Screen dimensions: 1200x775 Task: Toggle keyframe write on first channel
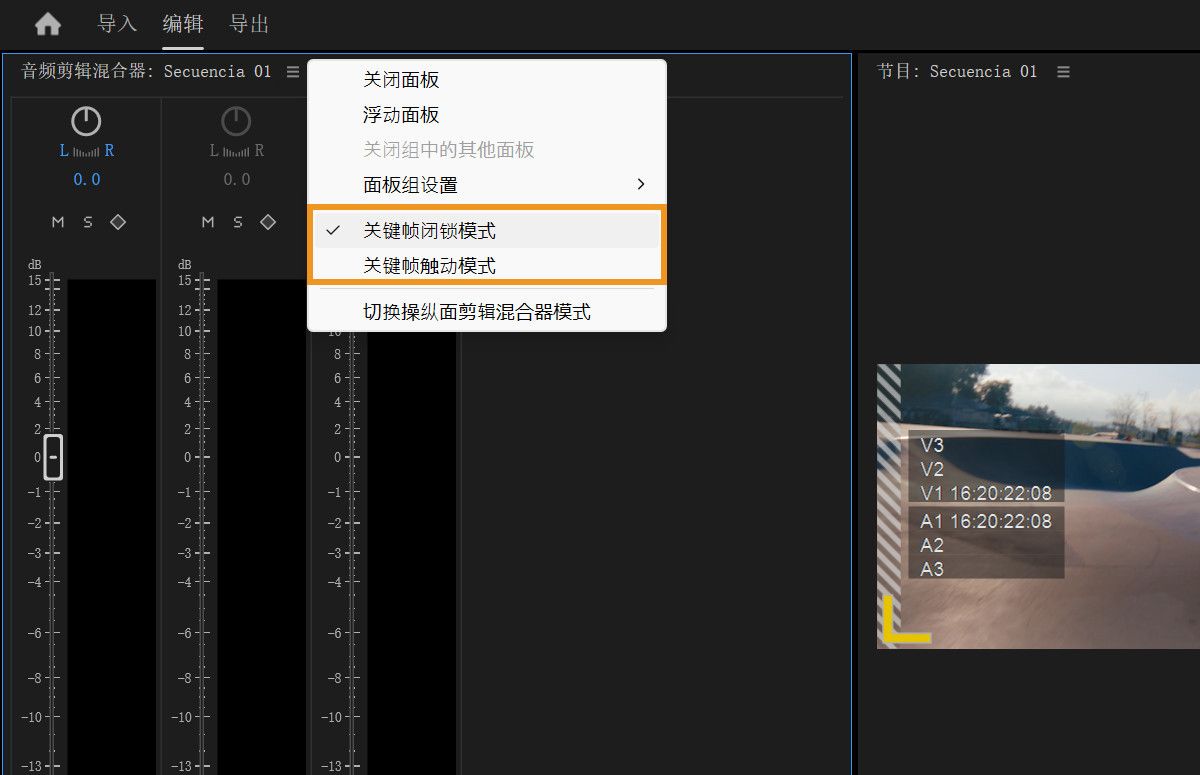tap(118, 222)
